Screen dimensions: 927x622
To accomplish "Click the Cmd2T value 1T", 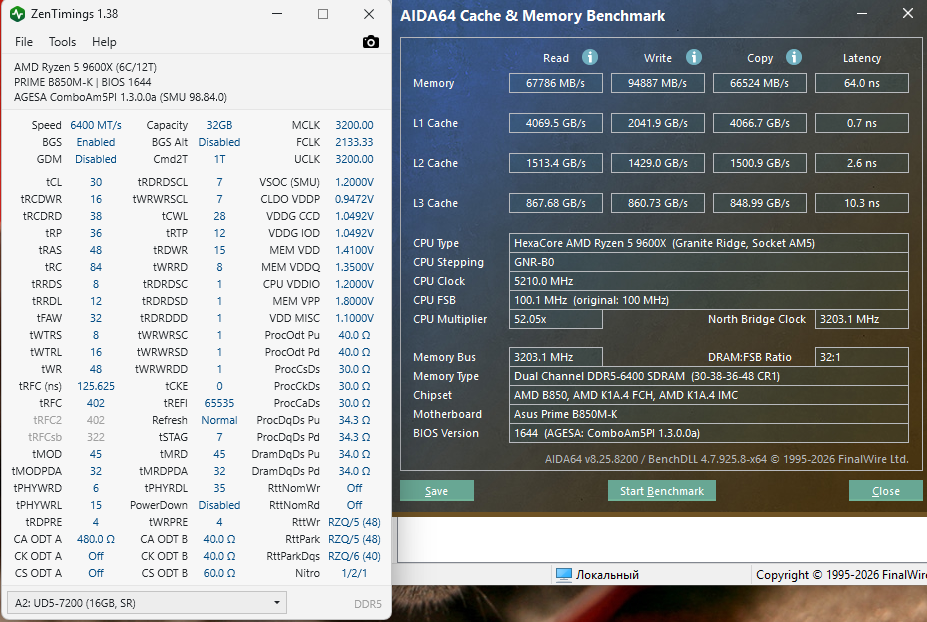I will click(x=219, y=159).
